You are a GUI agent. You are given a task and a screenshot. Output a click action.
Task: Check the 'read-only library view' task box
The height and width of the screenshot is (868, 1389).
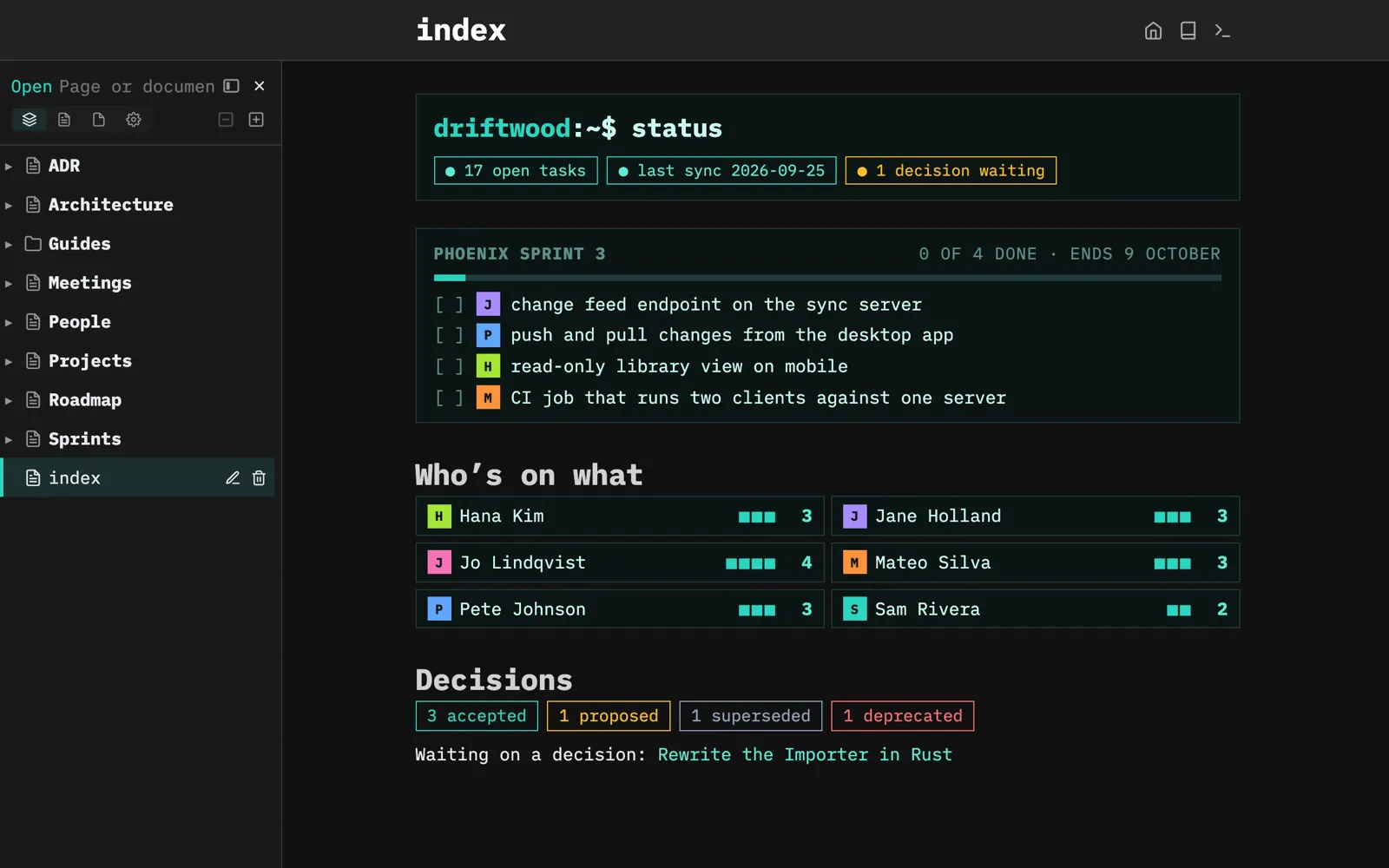(x=450, y=366)
